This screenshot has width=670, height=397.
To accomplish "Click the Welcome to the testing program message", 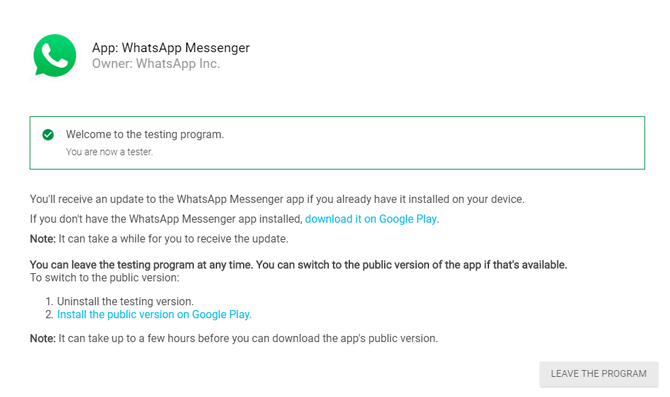I will pyautogui.click(x=145, y=134).
